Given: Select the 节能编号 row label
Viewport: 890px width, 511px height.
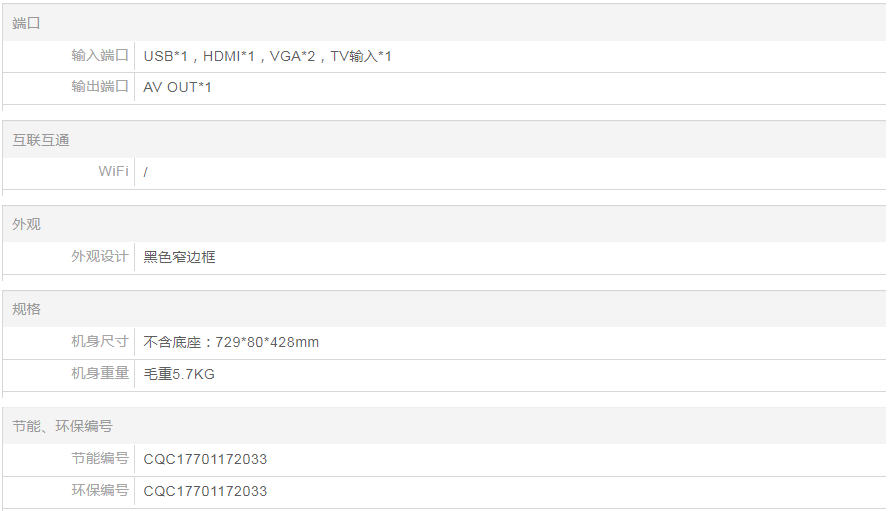Looking at the screenshot, I should click(100, 459).
